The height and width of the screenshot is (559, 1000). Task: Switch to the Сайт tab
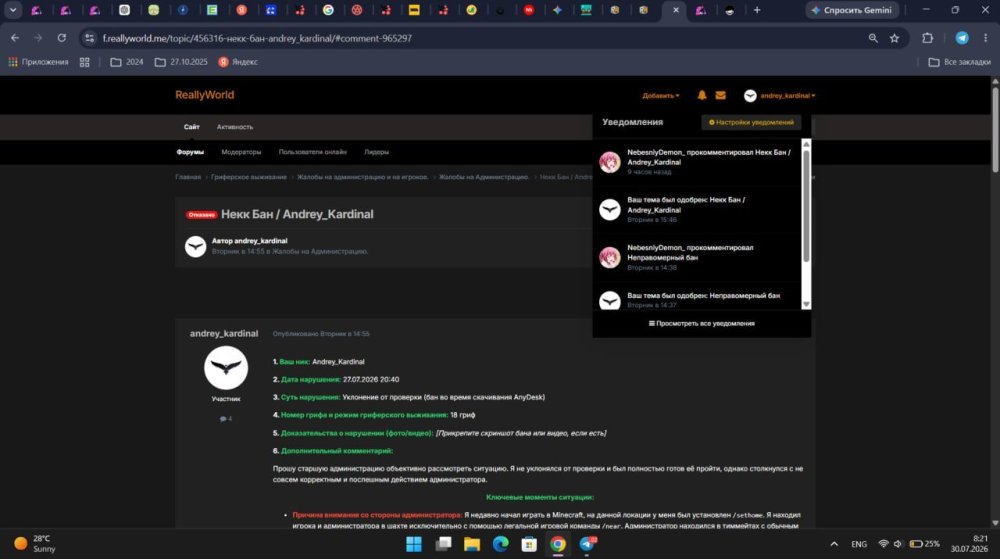click(191, 127)
